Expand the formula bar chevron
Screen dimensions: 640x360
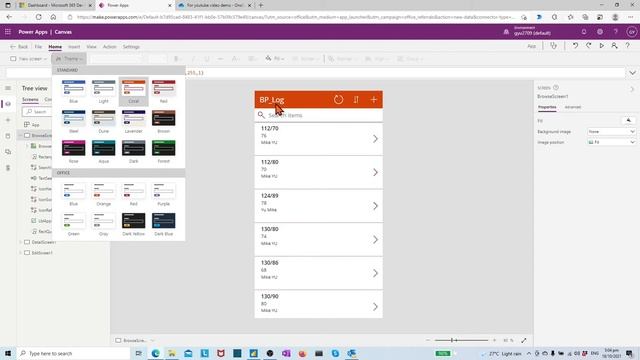632,73
